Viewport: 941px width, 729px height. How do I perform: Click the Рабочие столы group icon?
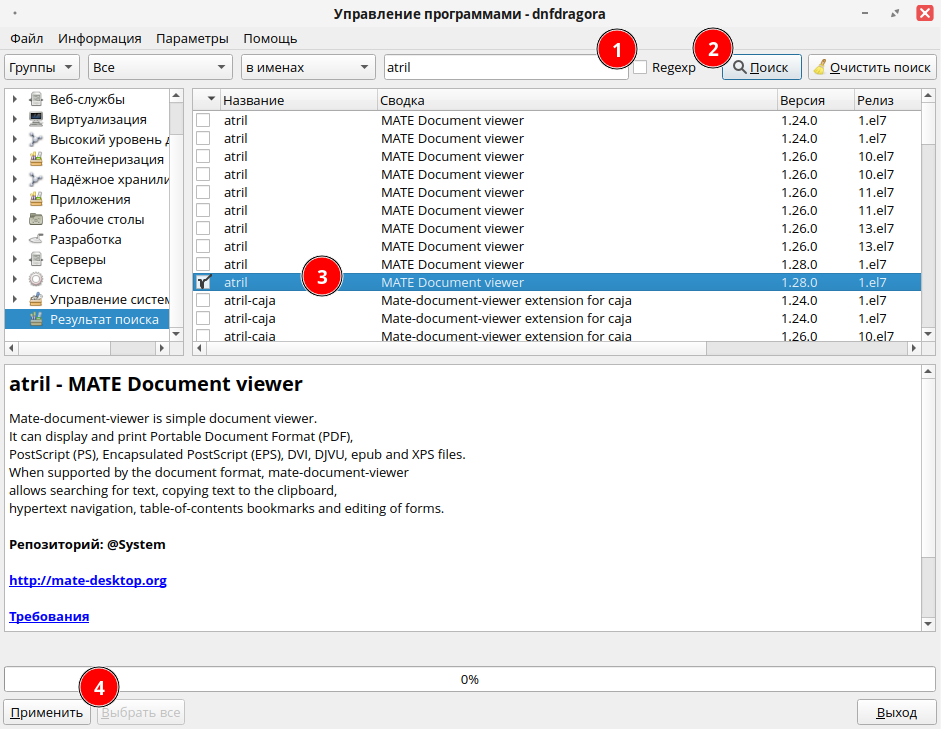(36, 220)
